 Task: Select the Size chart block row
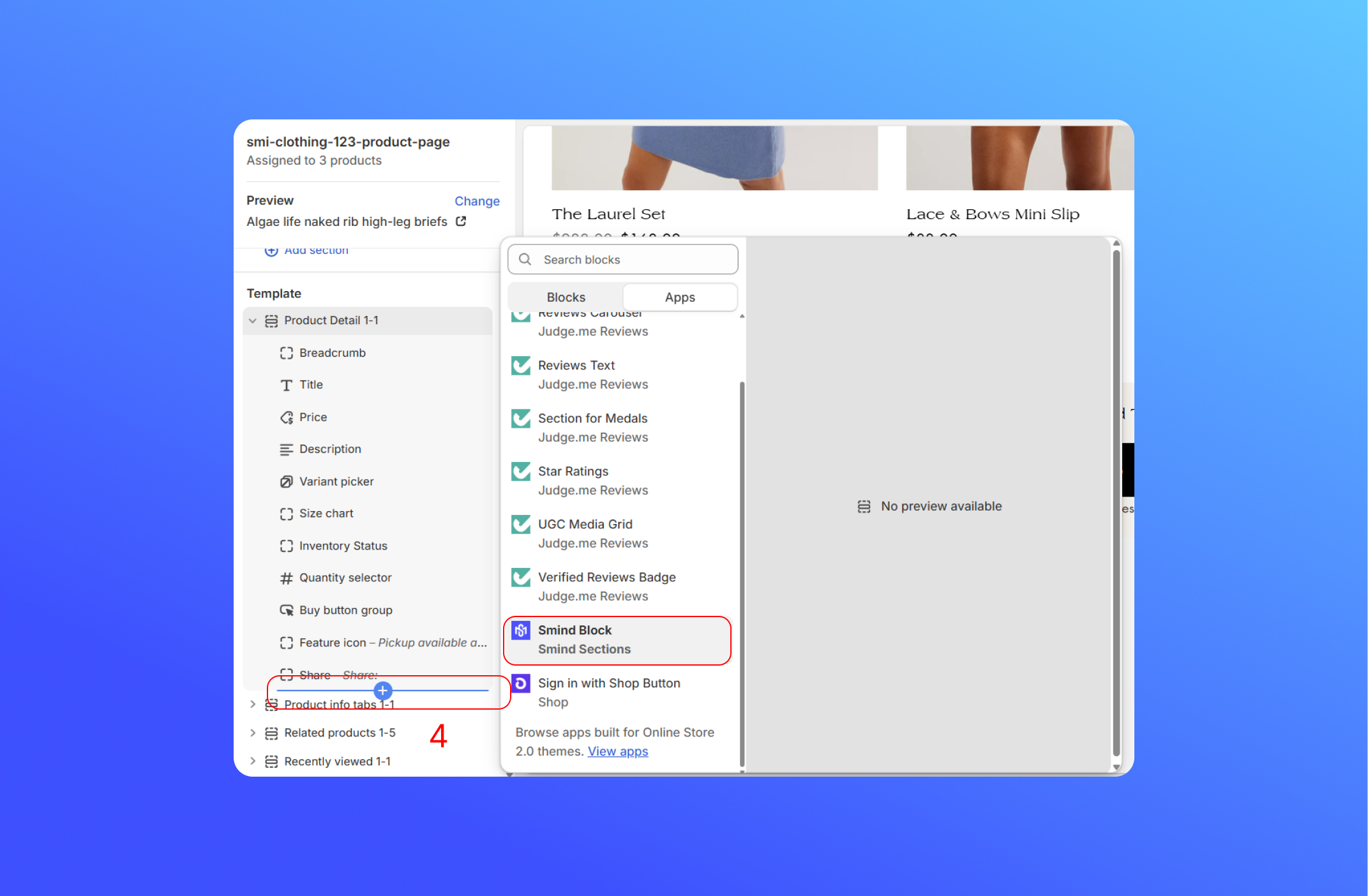(x=368, y=514)
